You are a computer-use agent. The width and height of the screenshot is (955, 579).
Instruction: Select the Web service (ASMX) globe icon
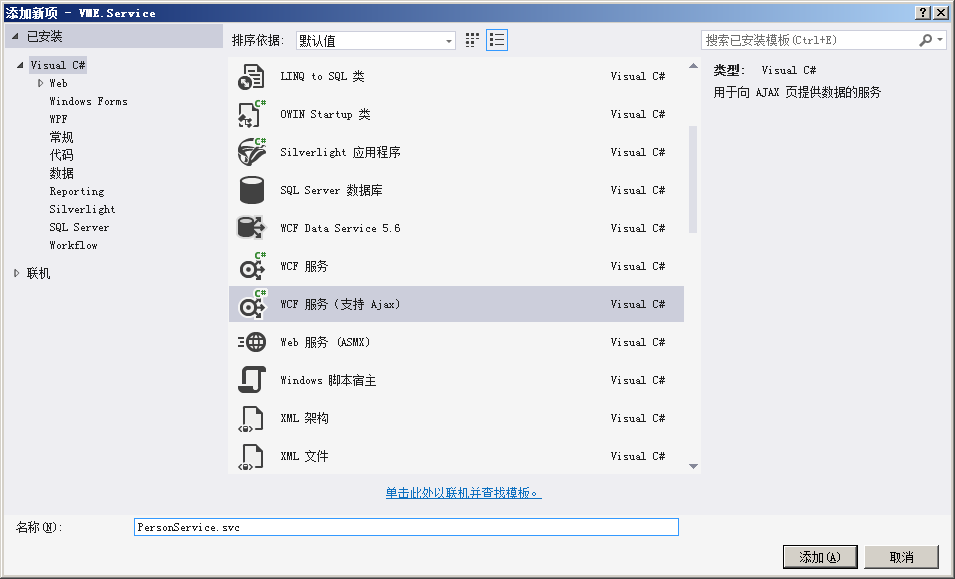coord(251,343)
